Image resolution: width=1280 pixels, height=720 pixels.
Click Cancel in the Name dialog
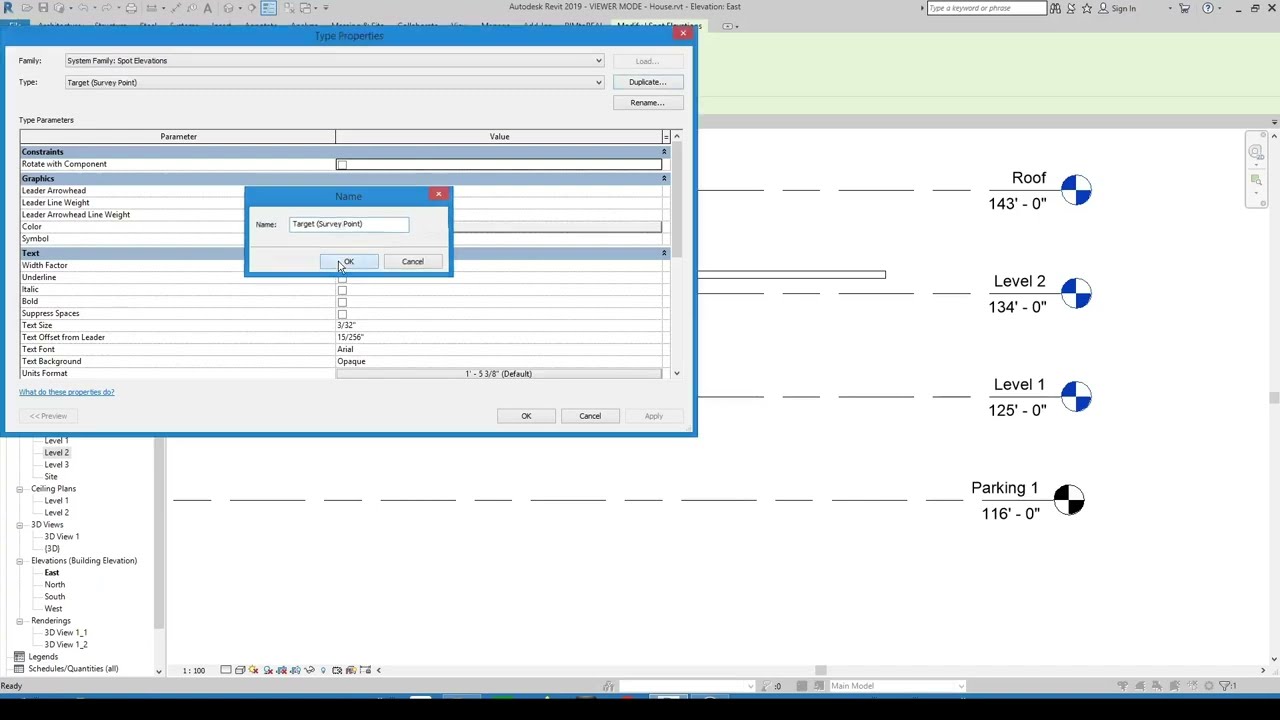[413, 262]
